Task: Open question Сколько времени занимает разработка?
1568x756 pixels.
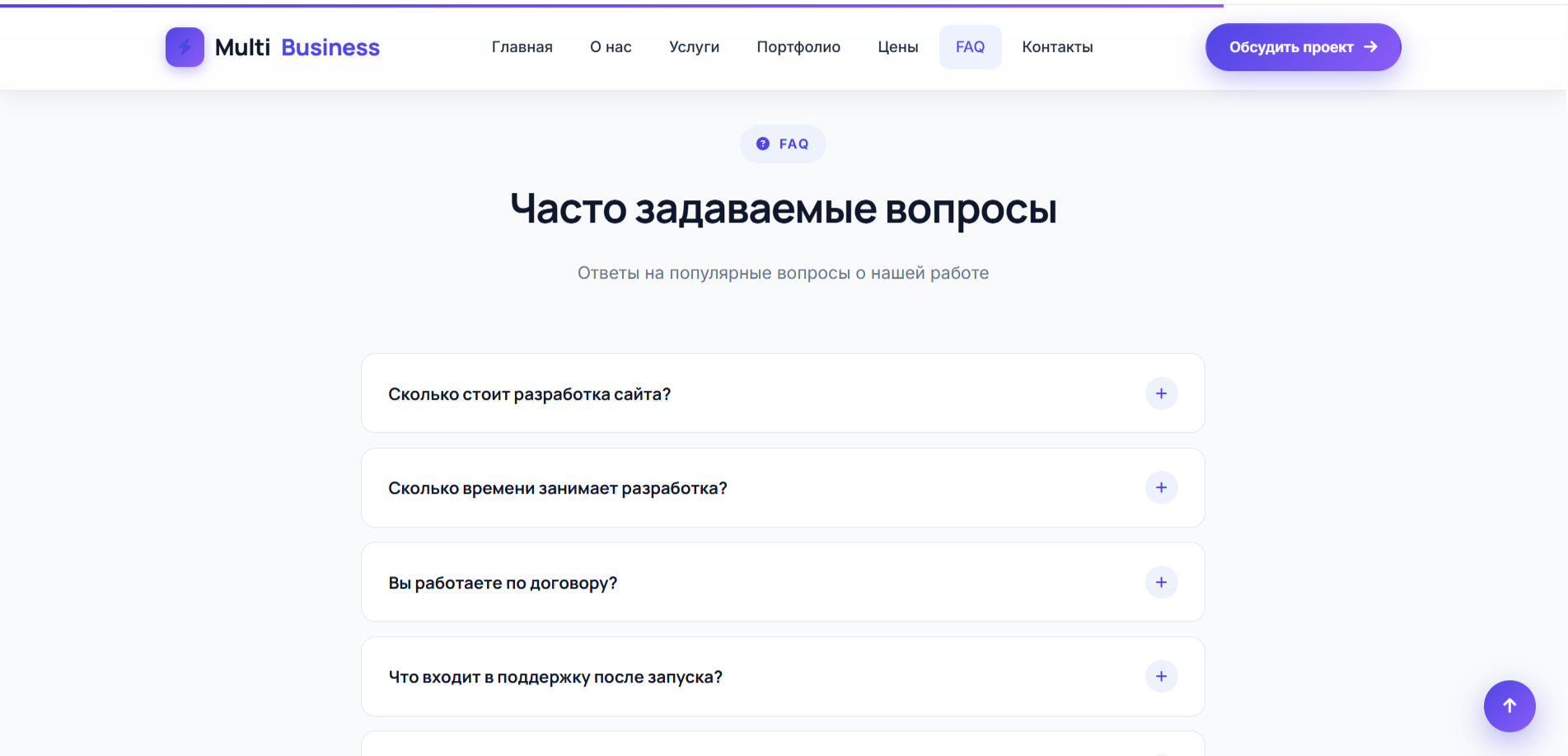Action: 783,488
